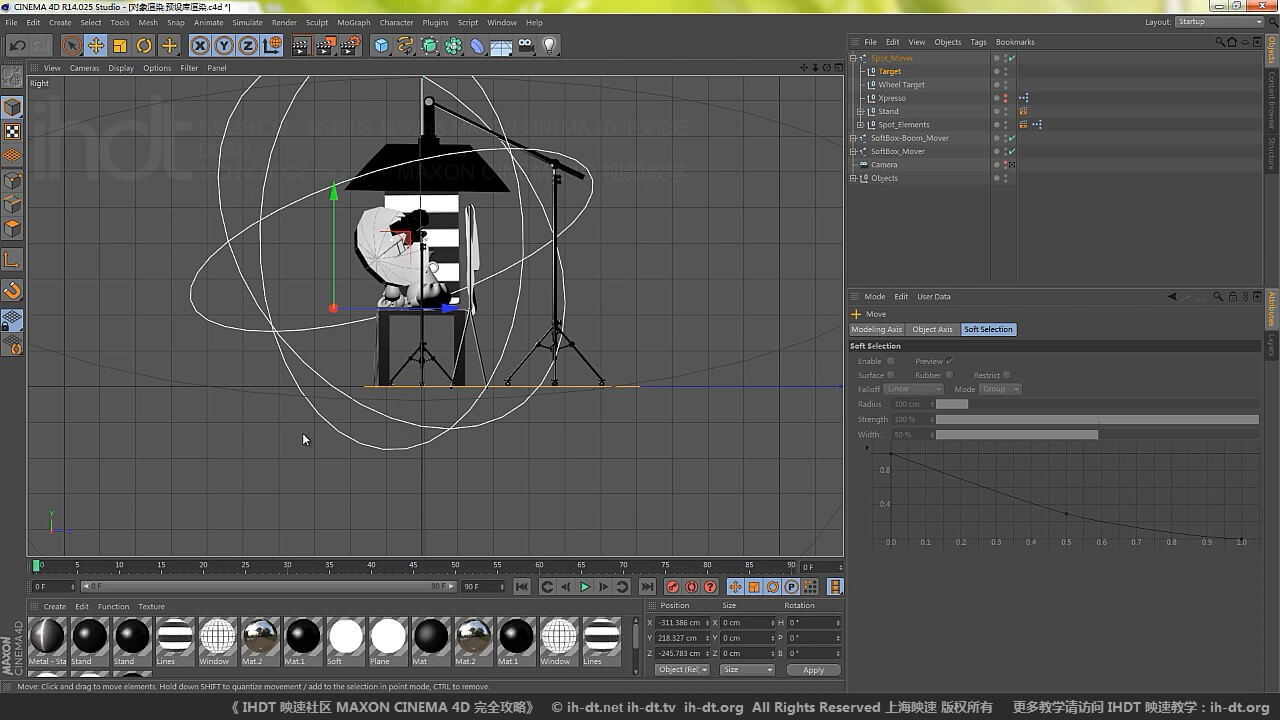Click the Record Active Objects keyframe button
The width and height of the screenshot is (1280, 720).
[672, 587]
